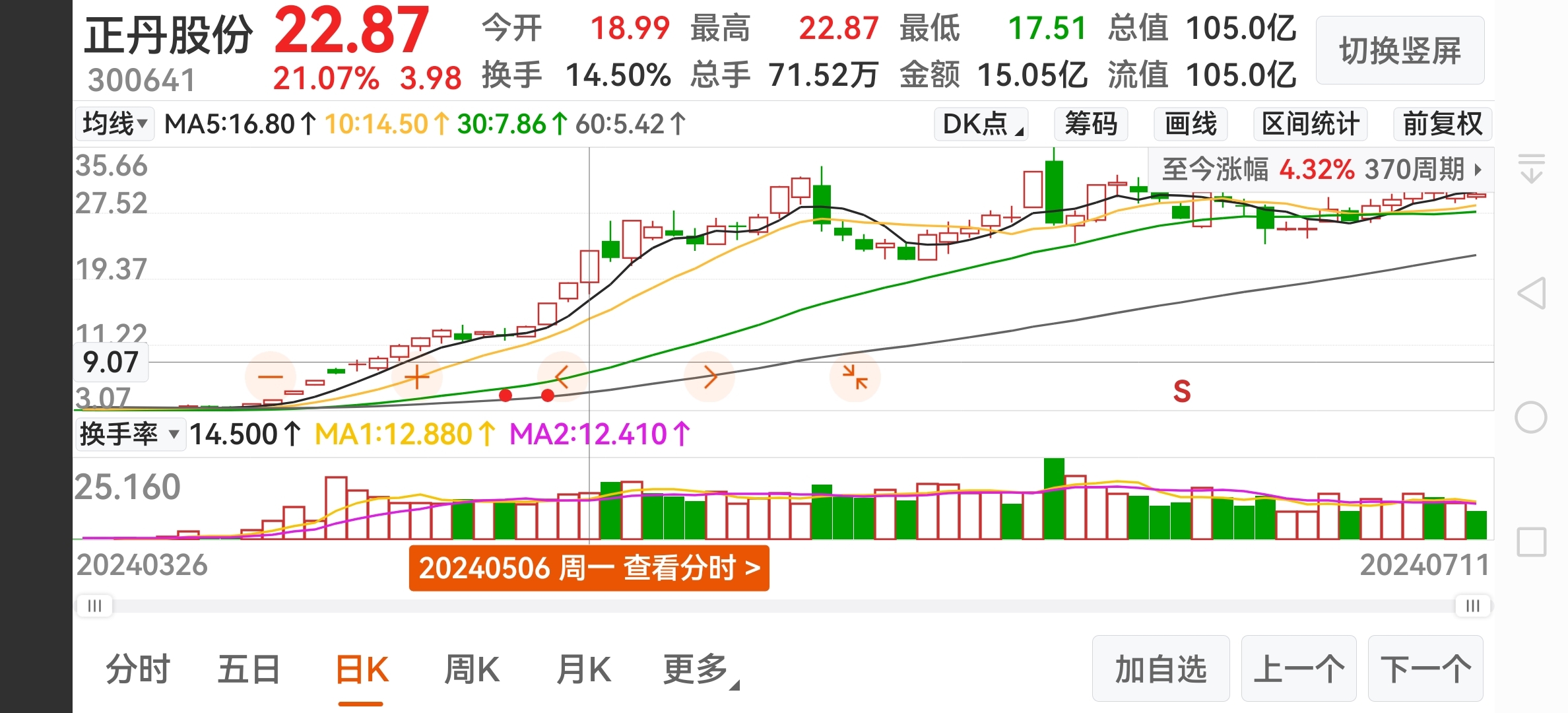Switch to the 分时 intraday tab
The image size is (1568, 713).
click(x=138, y=669)
